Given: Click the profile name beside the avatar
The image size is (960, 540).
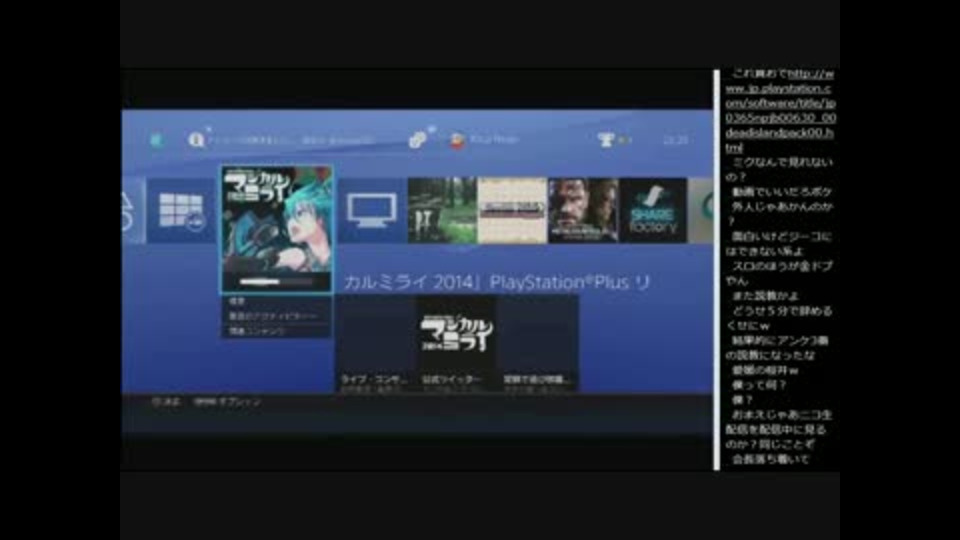Looking at the screenshot, I should pos(494,140).
